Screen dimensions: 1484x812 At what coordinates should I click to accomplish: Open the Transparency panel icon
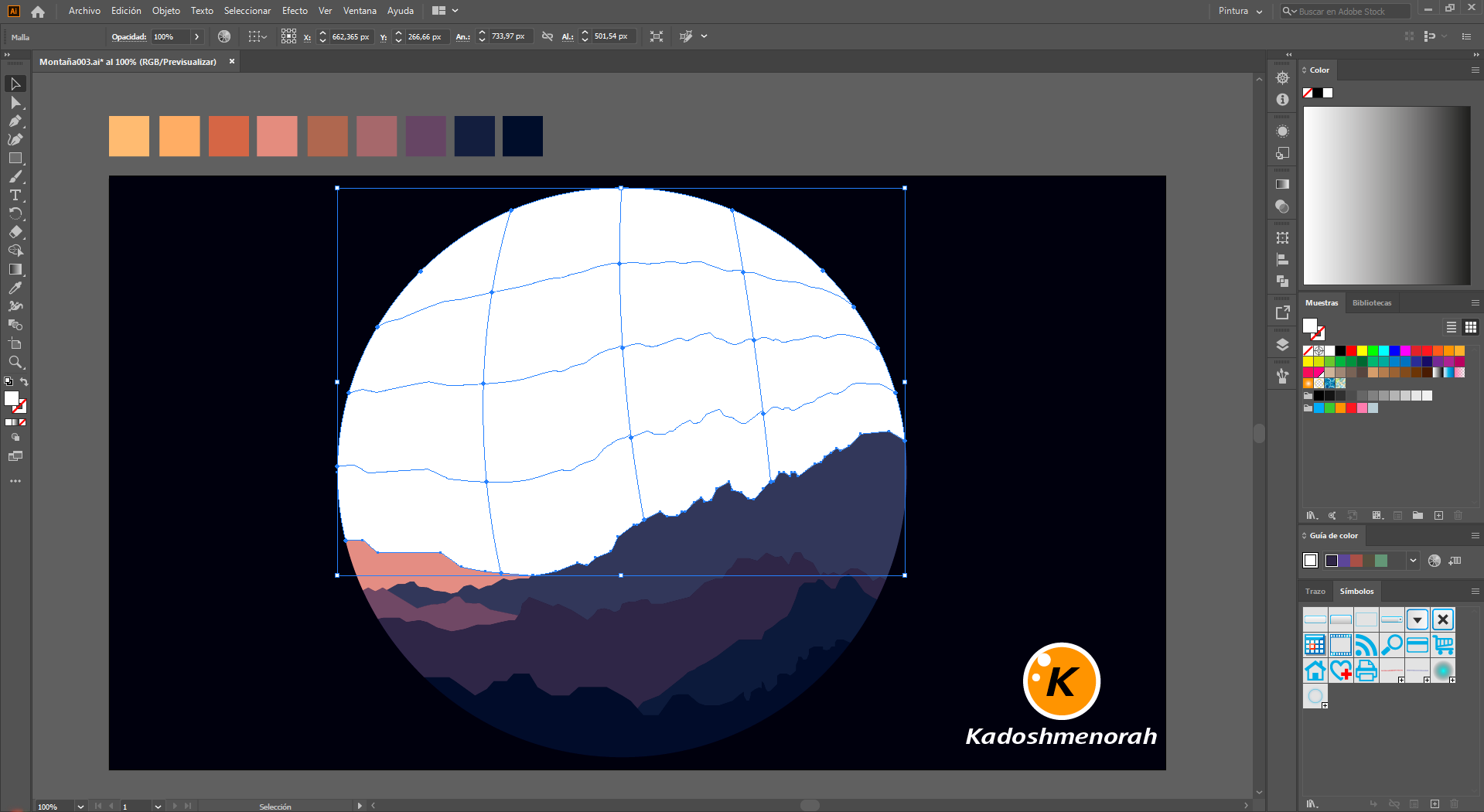[x=1282, y=206]
